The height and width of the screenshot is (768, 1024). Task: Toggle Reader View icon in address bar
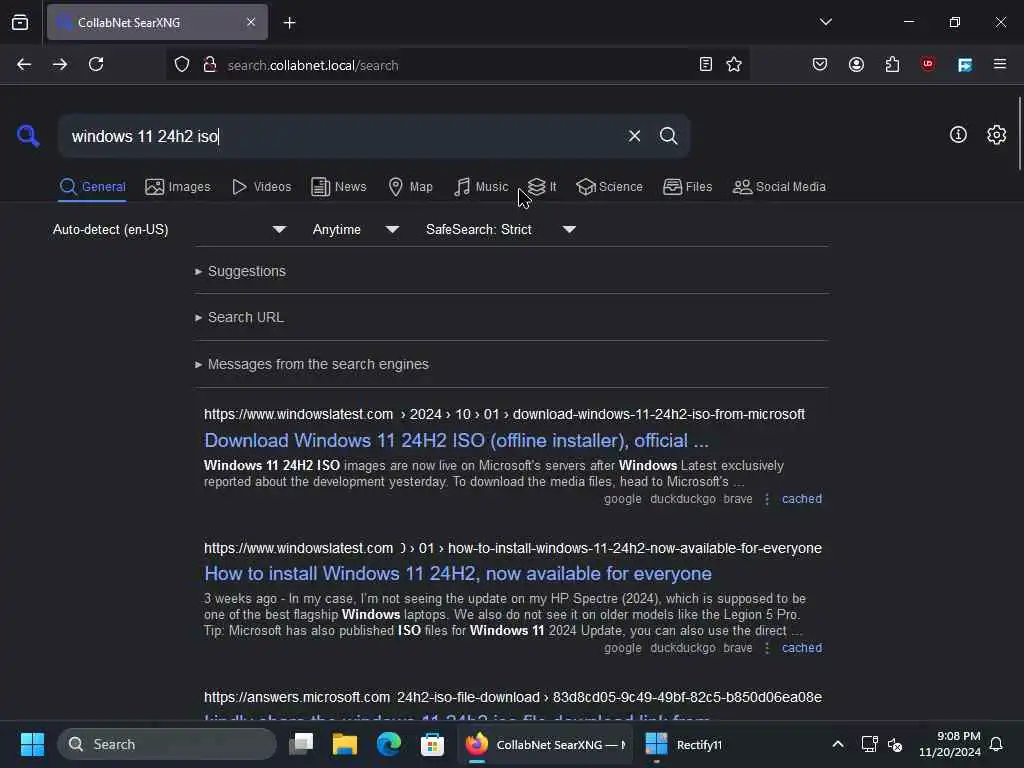click(705, 65)
